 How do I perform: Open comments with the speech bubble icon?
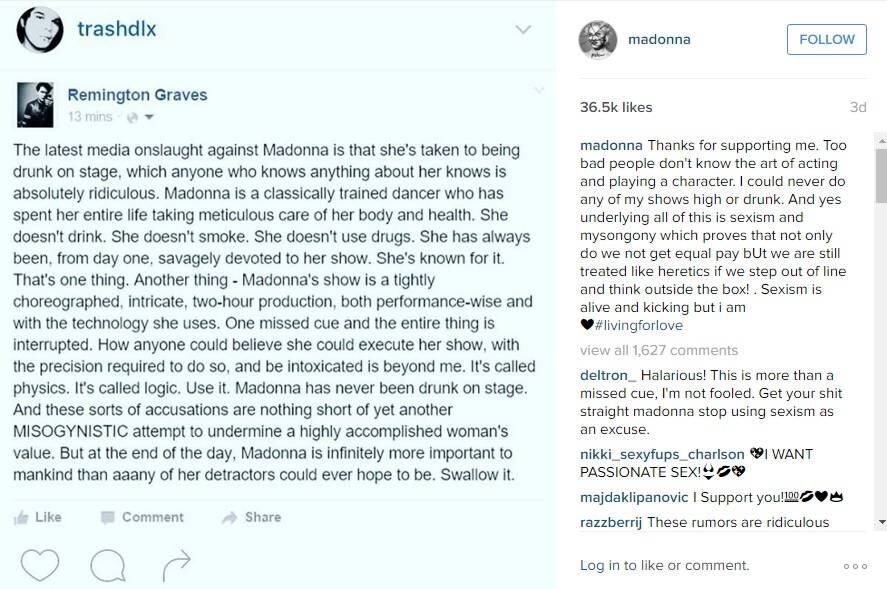[x=107, y=565]
